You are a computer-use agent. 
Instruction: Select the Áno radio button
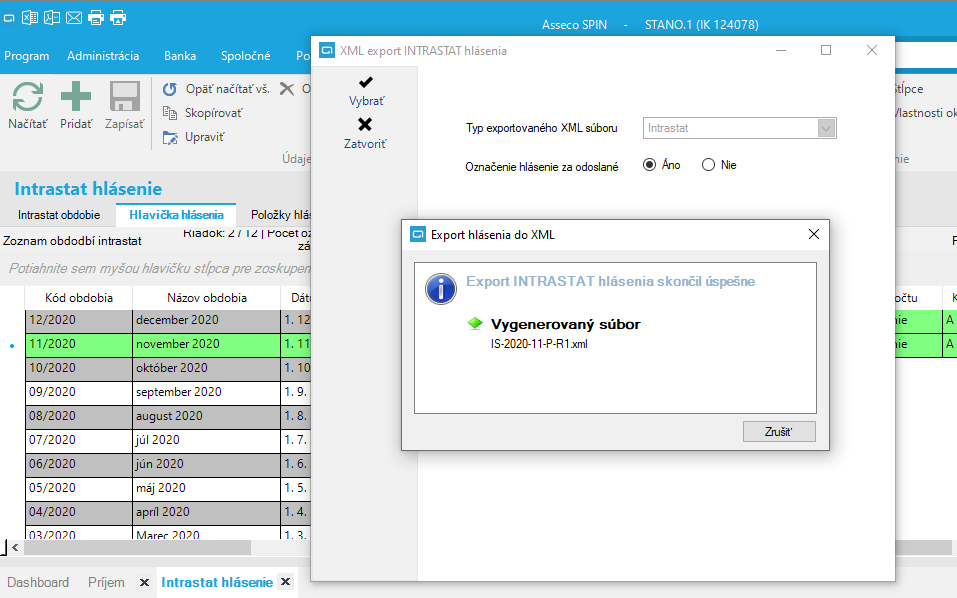(x=649, y=165)
